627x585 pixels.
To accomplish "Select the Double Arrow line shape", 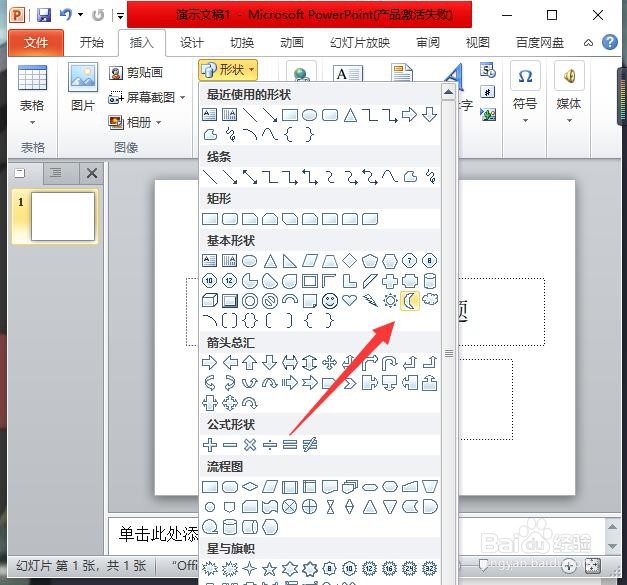I will point(250,177).
